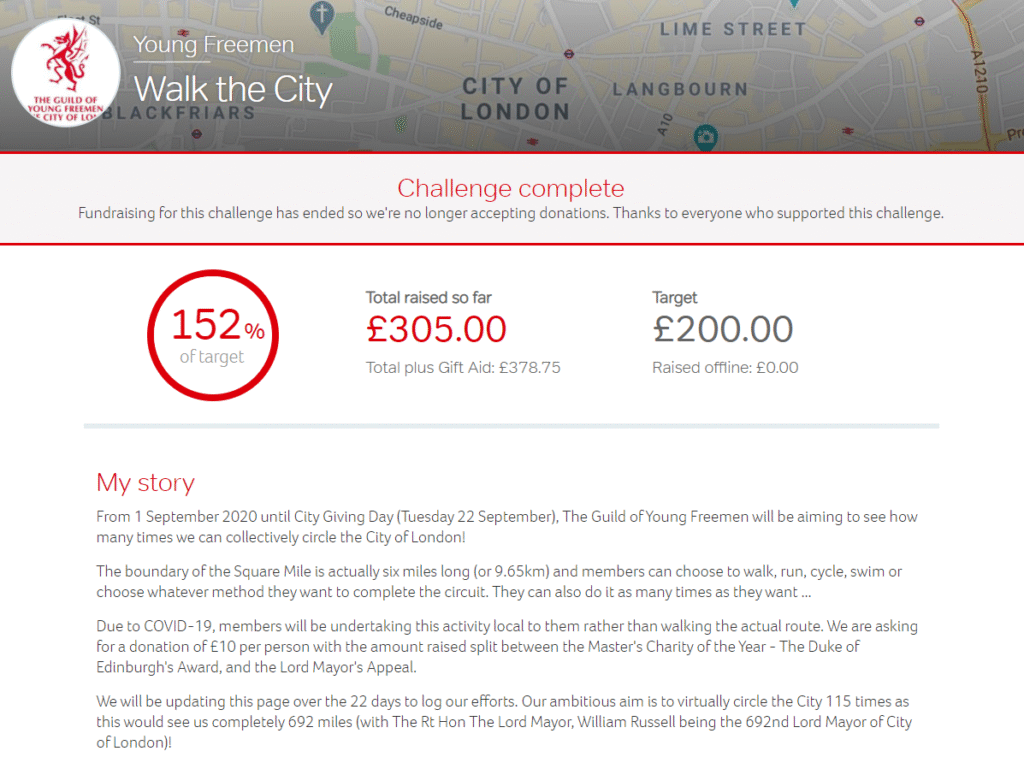This screenshot has width=1024, height=757.
Task: Click the My story heading
Action: pos(145,483)
